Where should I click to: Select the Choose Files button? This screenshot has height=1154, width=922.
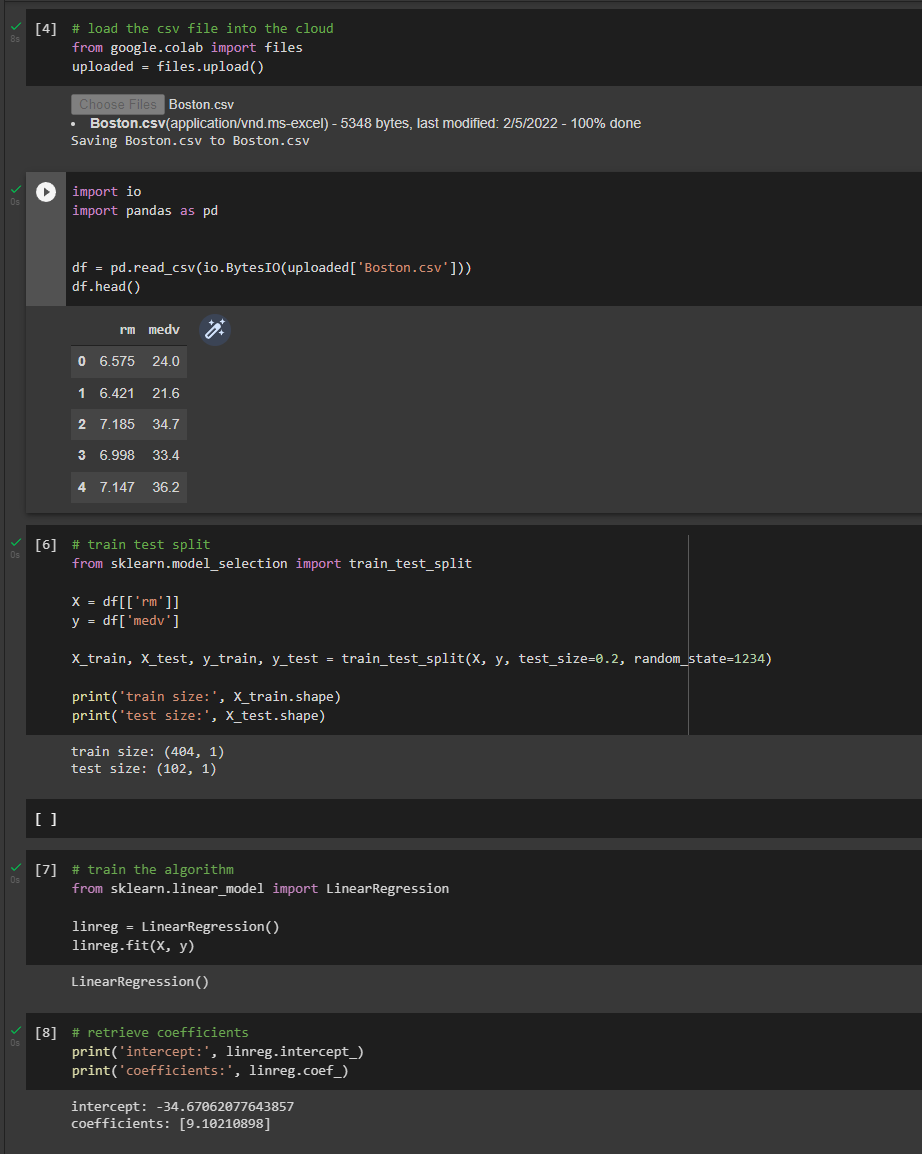(117, 103)
